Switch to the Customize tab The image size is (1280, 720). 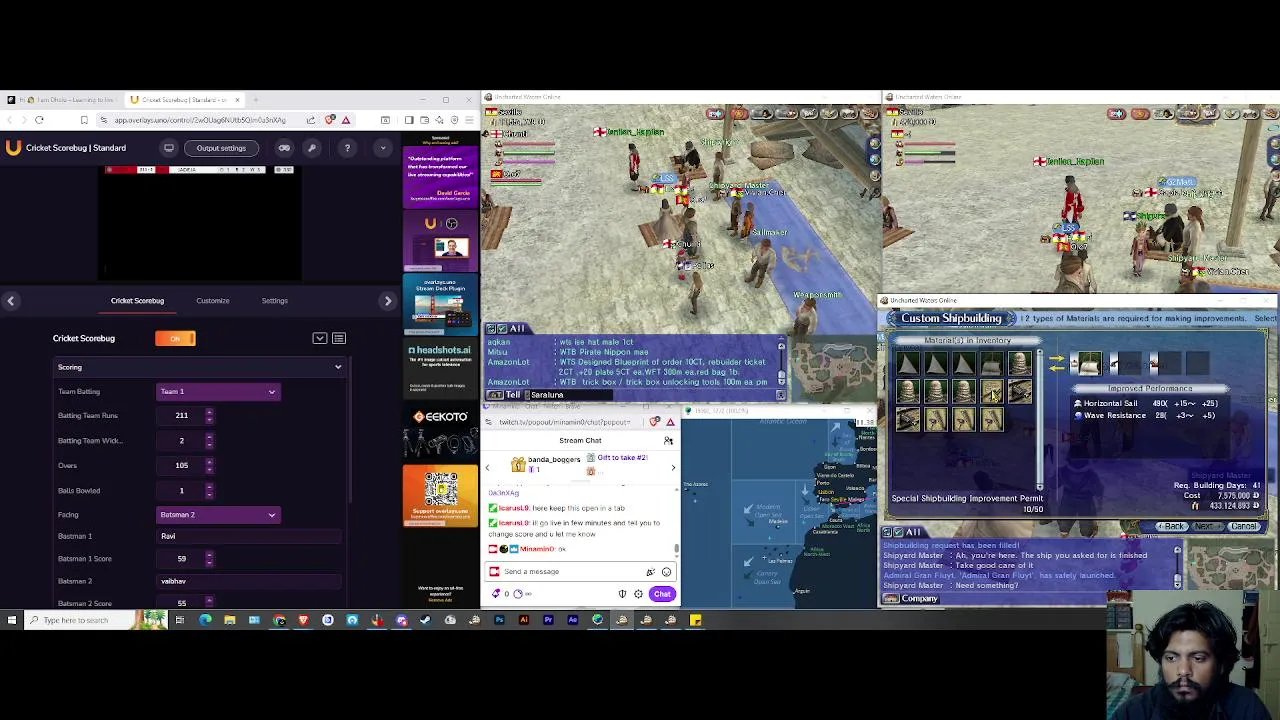tap(212, 301)
